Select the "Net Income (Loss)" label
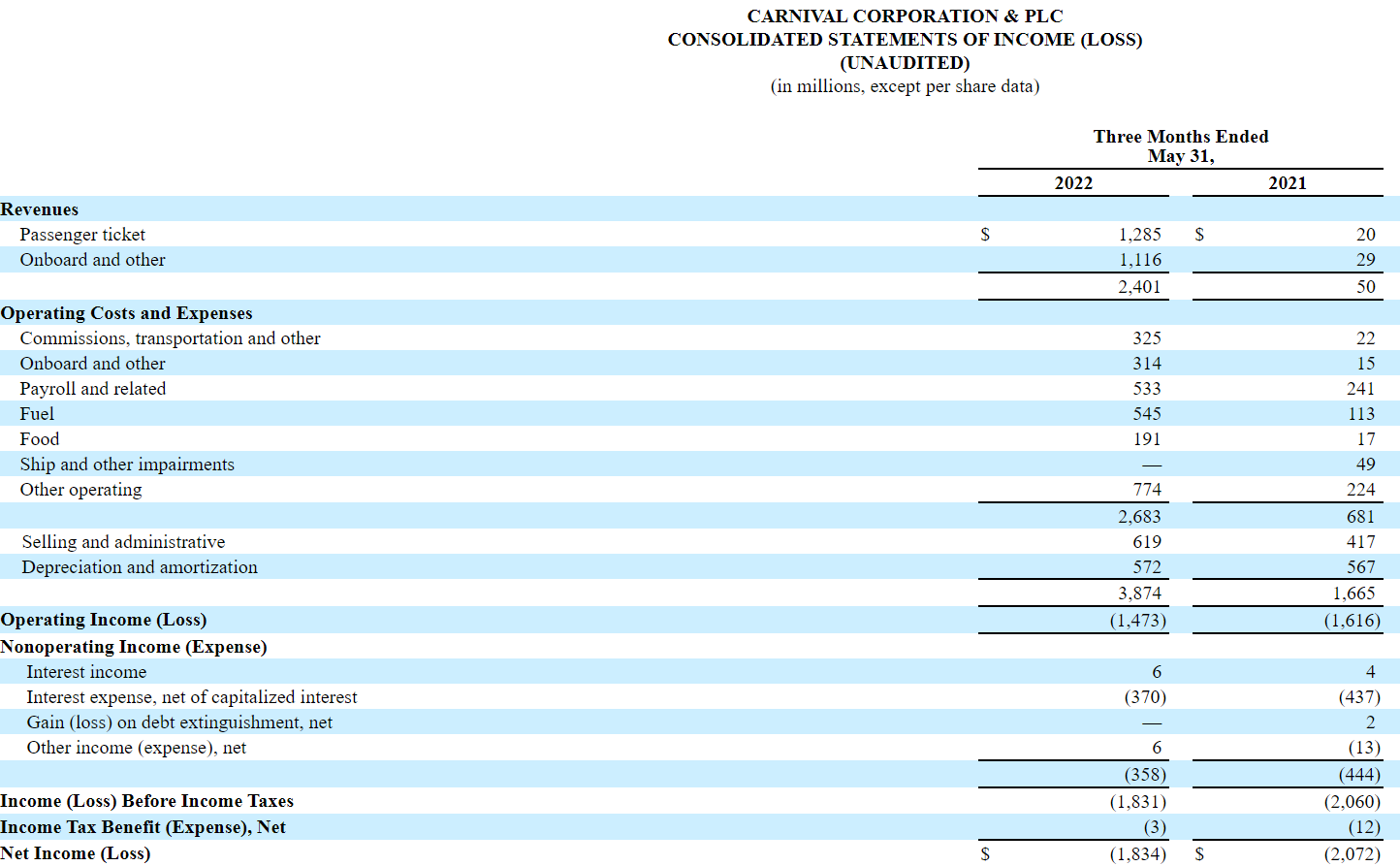The width and height of the screenshot is (1400, 866). [x=76, y=853]
